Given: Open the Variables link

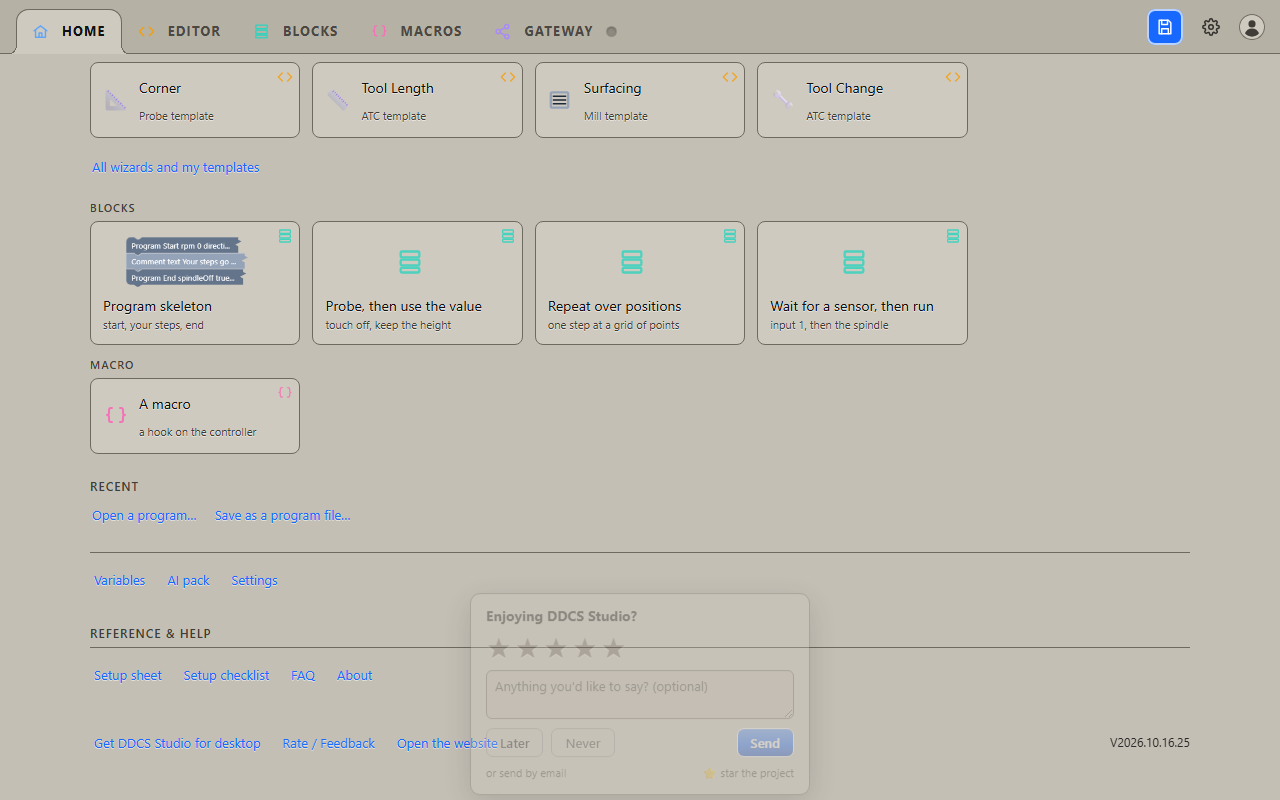Looking at the screenshot, I should (x=120, y=580).
